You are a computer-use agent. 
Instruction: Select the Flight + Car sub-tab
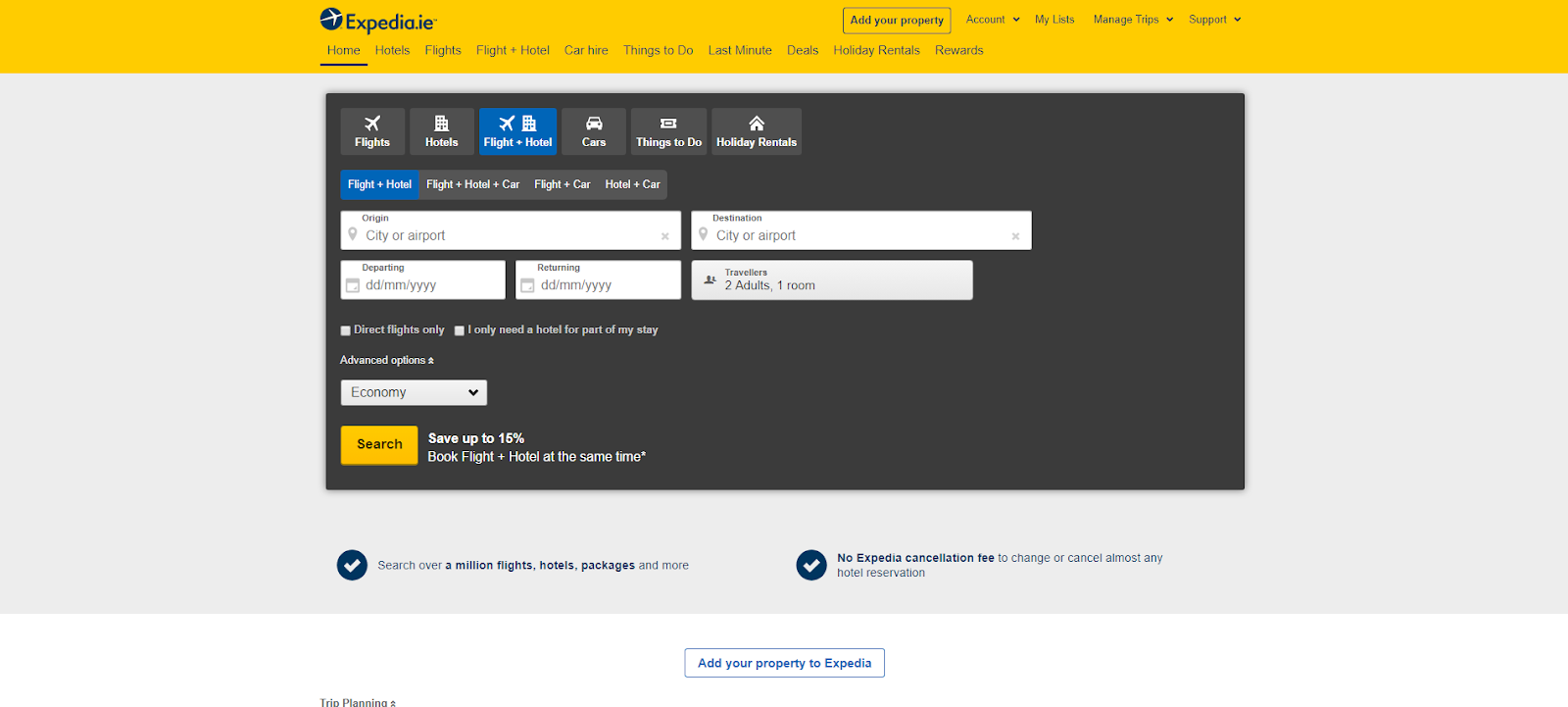tap(563, 184)
